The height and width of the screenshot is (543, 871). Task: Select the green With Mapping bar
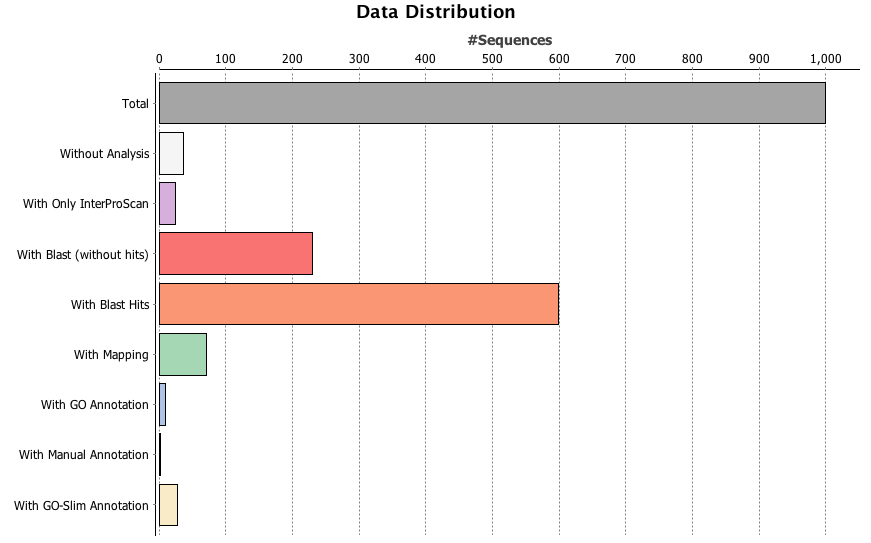[182, 354]
